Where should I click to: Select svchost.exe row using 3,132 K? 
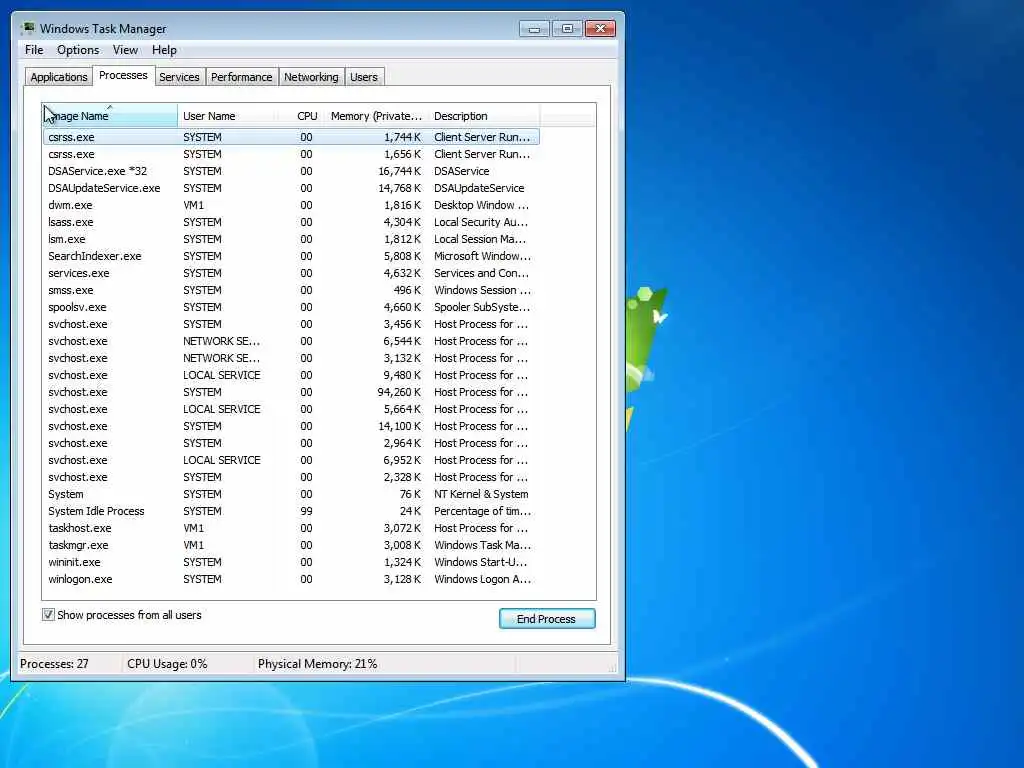pyautogui.click(x=291, y=358)
